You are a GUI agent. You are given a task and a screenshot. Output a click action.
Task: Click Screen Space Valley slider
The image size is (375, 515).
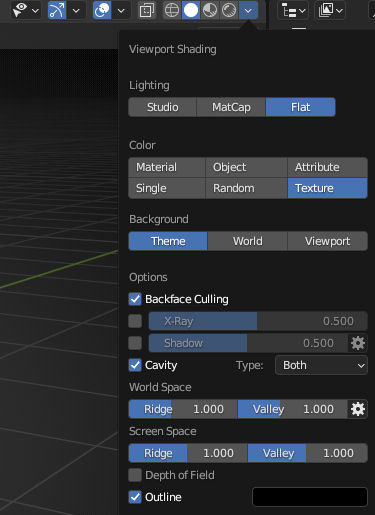click(308, 453)
